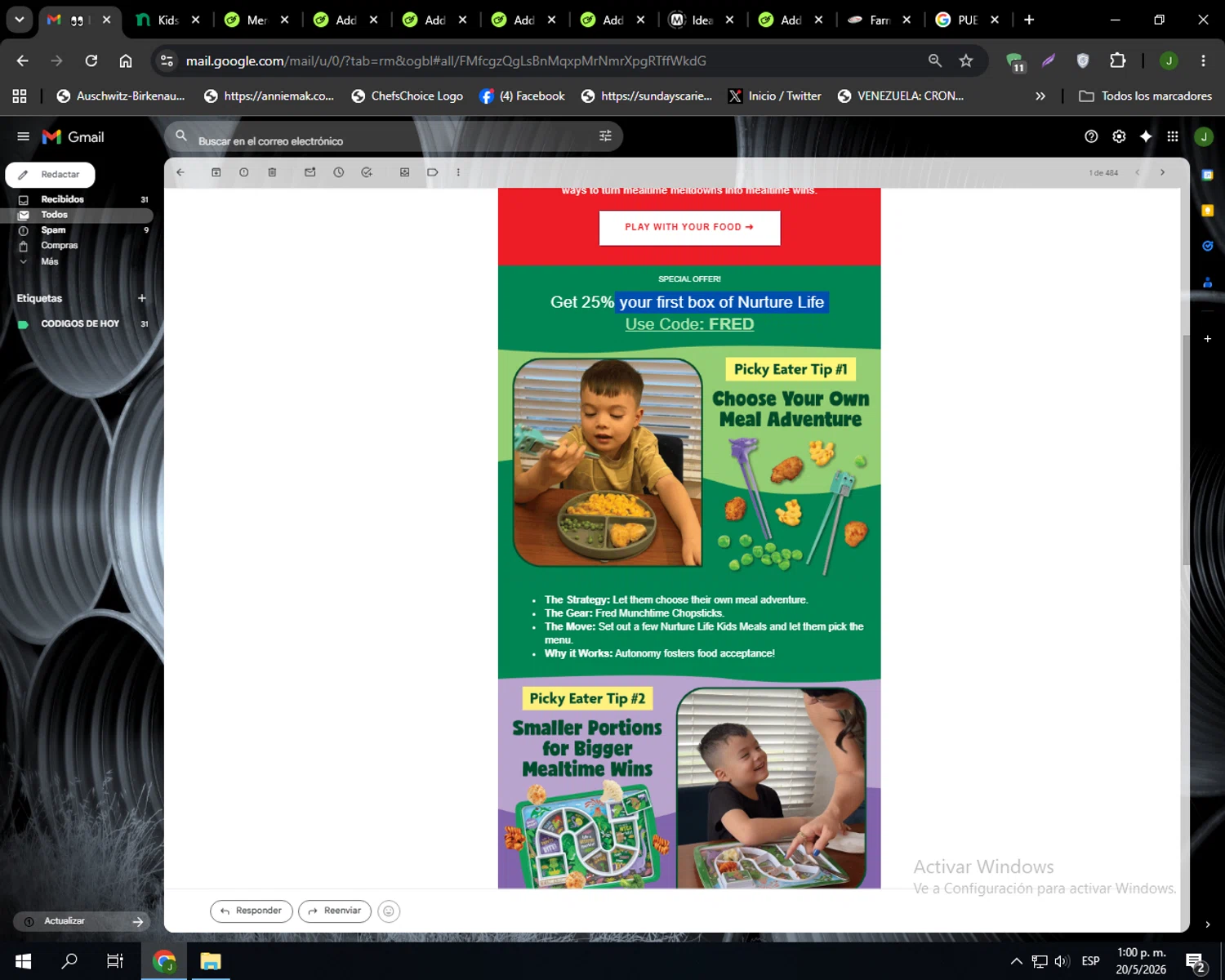Show search options filter icon
This screenshot has width=1225, height=980.
[605, 136]
